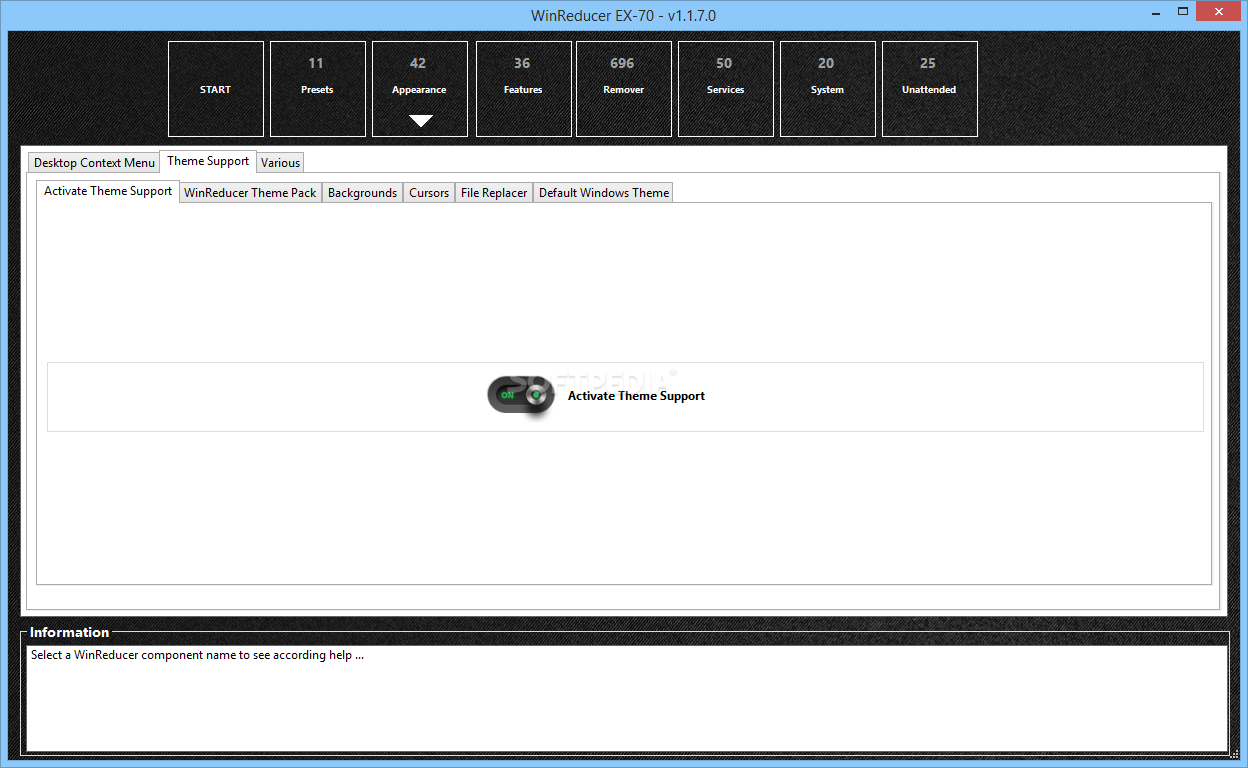Select the Appearance tile

[420, 89]
